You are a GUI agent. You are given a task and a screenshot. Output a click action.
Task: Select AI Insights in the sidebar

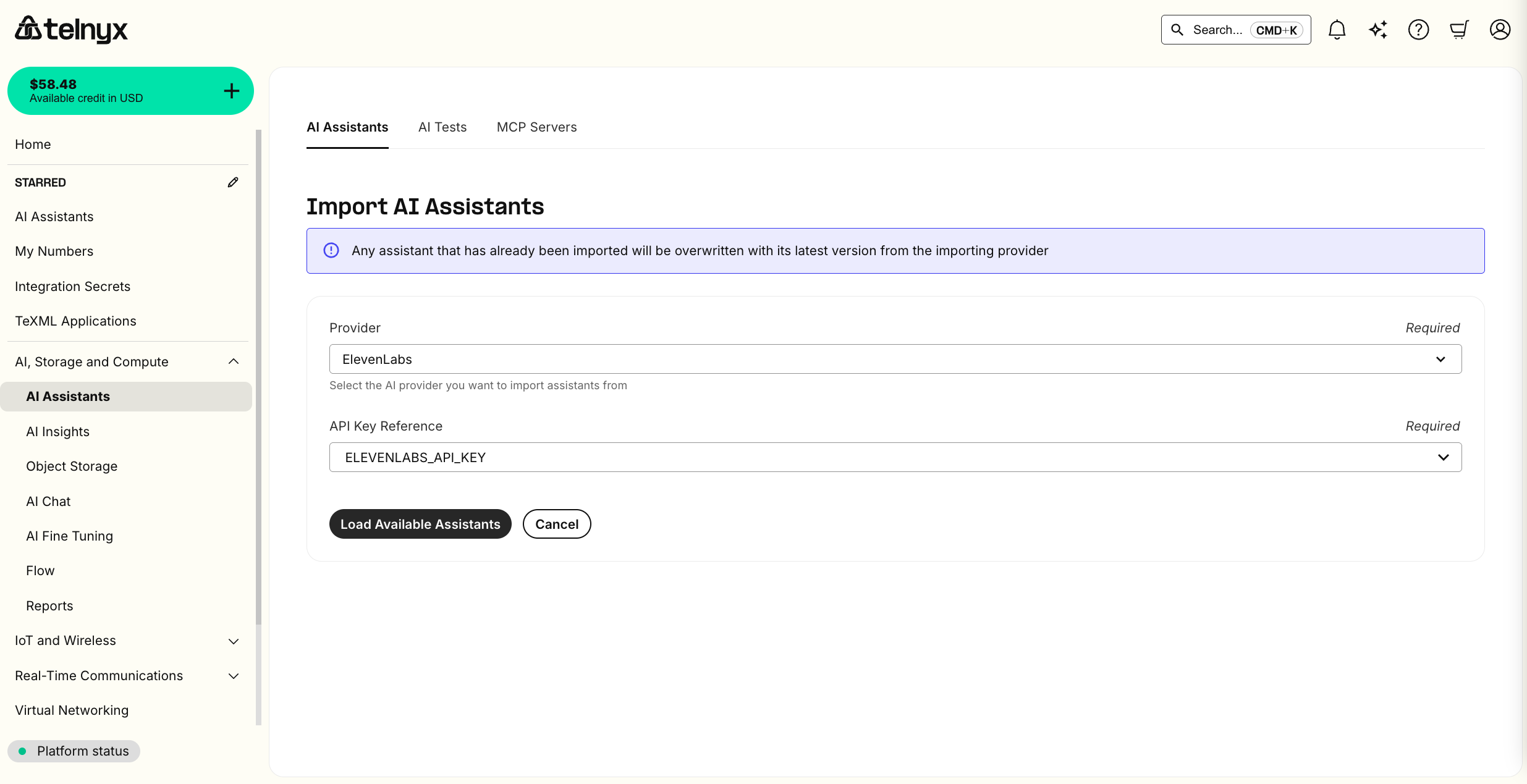[x=57, y=431]
